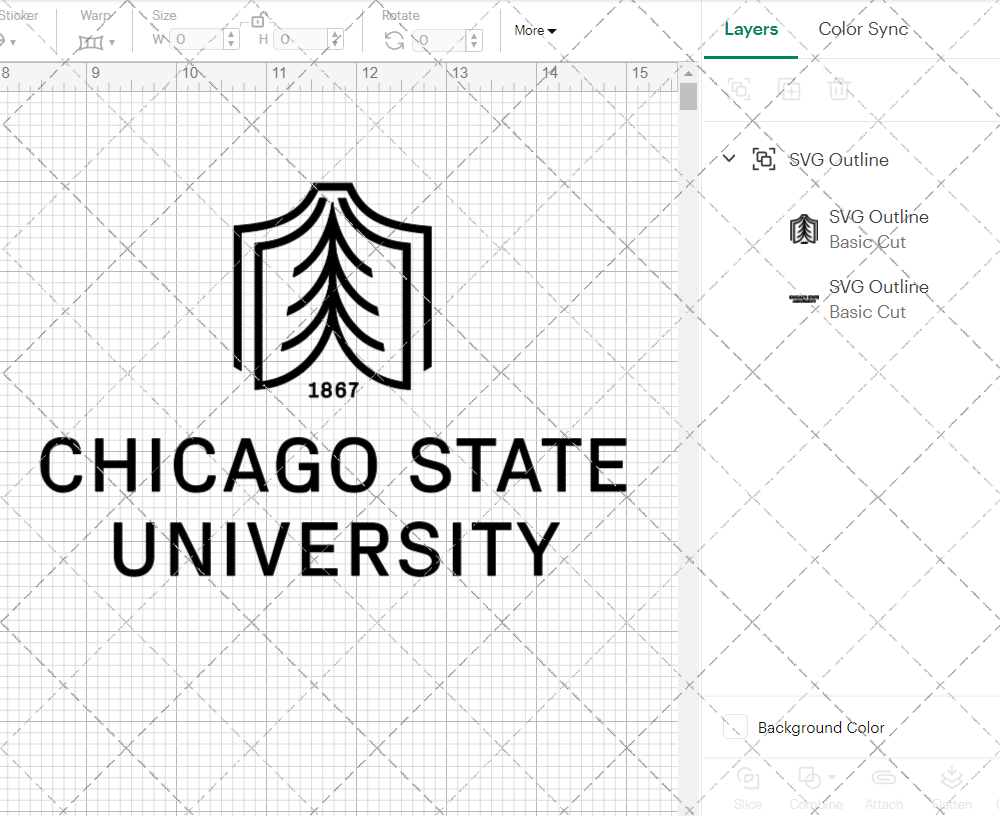1000x816 pixels.
Task: Click the Delete trash icon in Layers panel
Action: point(840,89)
